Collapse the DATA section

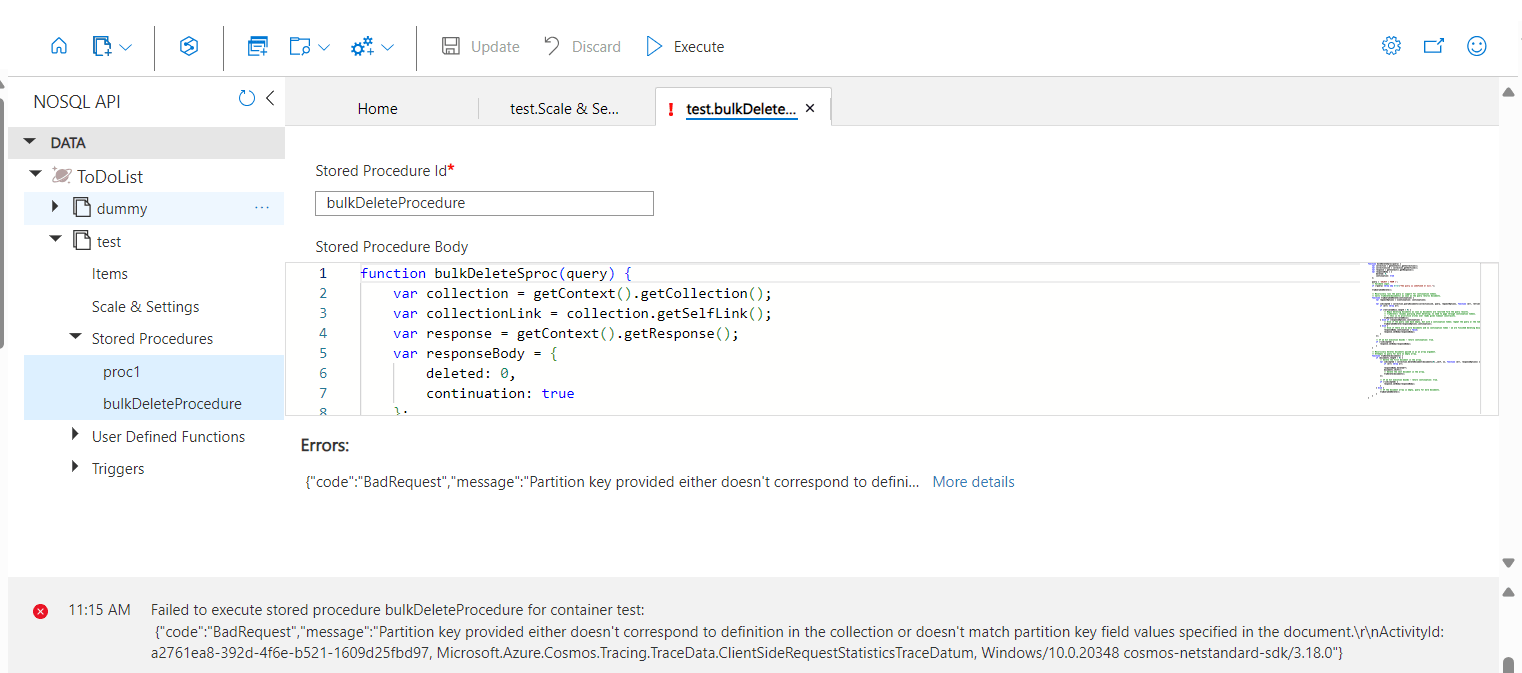coord(29,142)
